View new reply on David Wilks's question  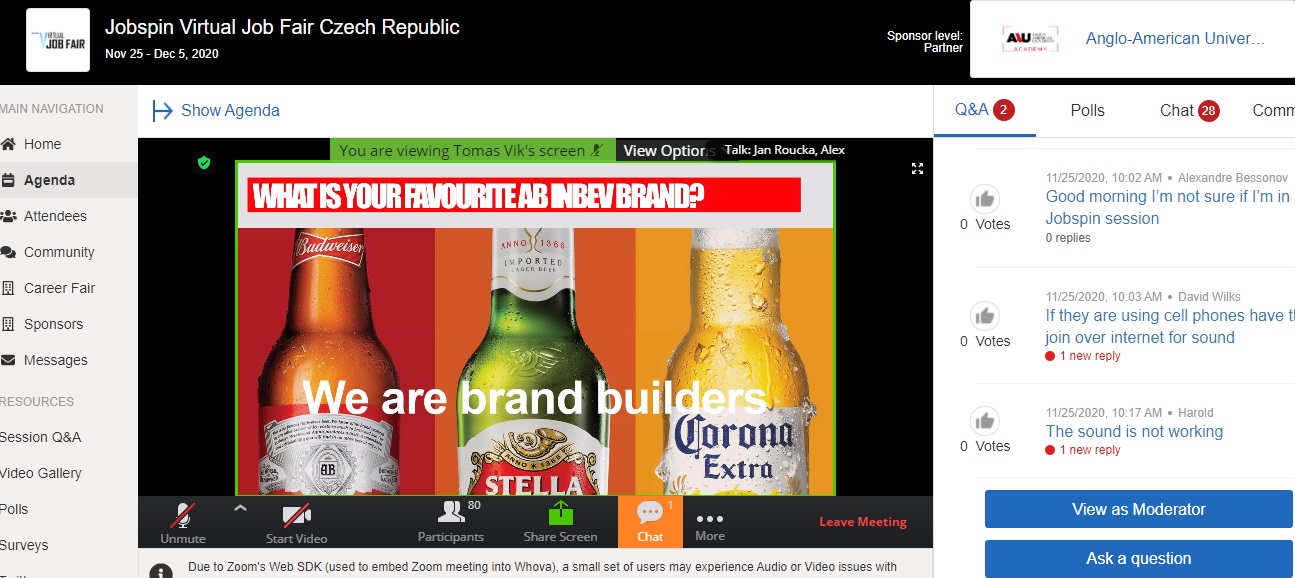pyautogui.click(x=1083, y=356)
